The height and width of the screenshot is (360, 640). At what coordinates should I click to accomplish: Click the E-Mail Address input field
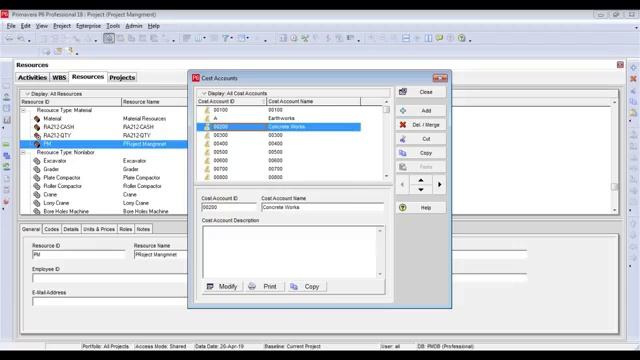(x=109, y=302)
